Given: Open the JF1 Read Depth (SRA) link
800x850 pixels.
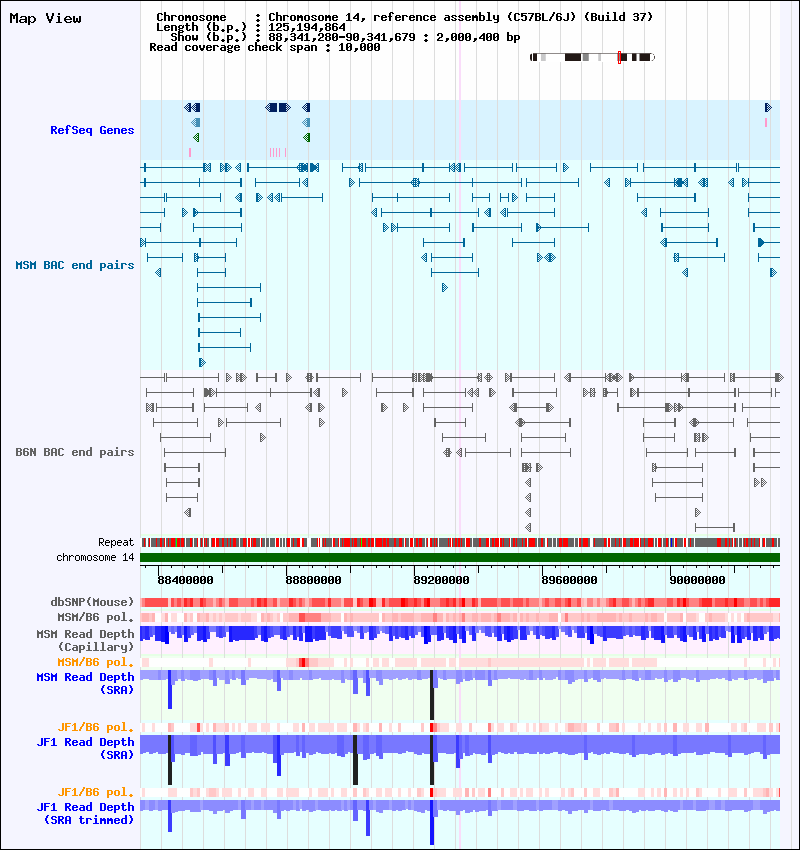Looking at the screenshot, I should (85, 749).
